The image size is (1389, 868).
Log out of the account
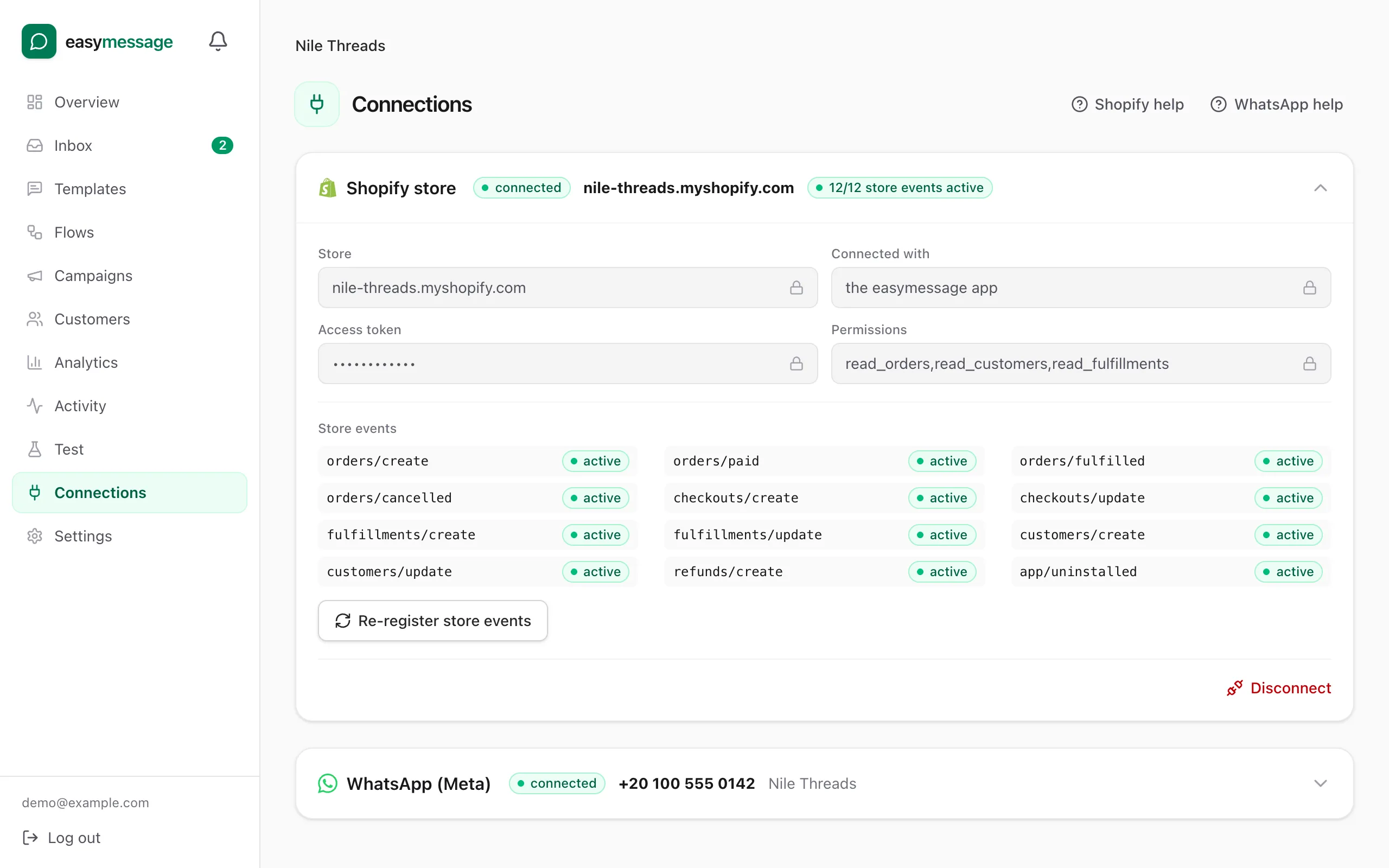61,838
